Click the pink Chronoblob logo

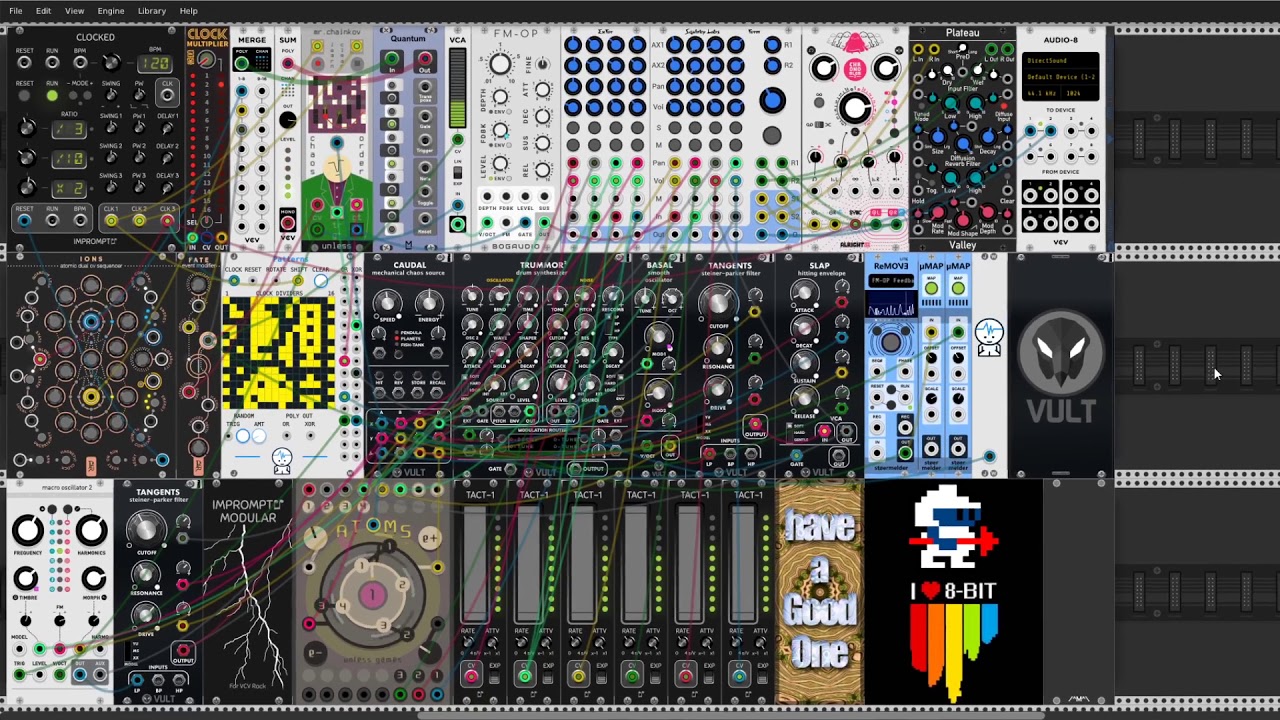tap(855, 67)
